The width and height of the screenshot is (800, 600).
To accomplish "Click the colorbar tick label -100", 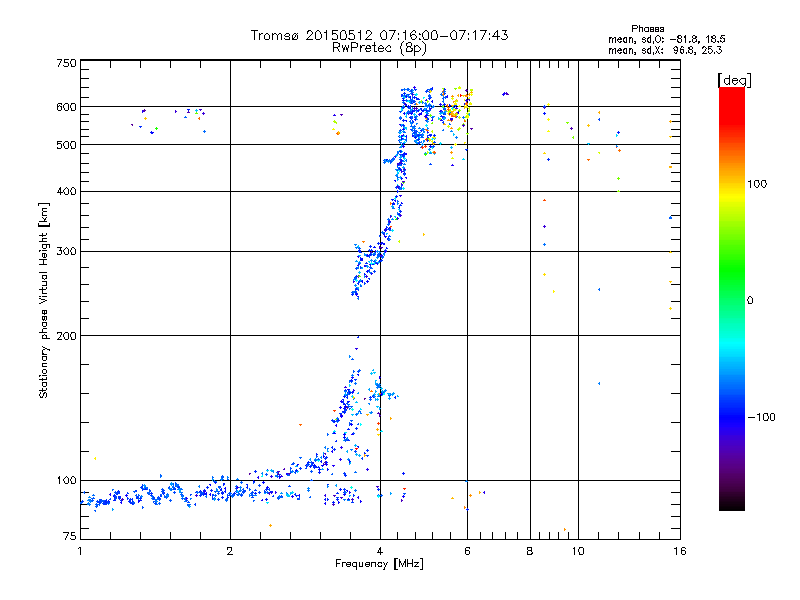I will (x=762, y=417).
